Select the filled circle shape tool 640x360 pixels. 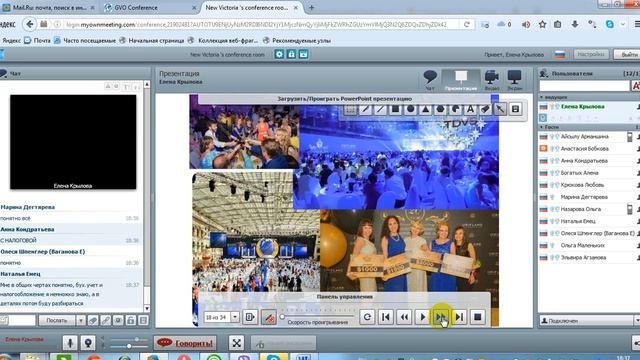pyautogui.click(x=411, y=109)
